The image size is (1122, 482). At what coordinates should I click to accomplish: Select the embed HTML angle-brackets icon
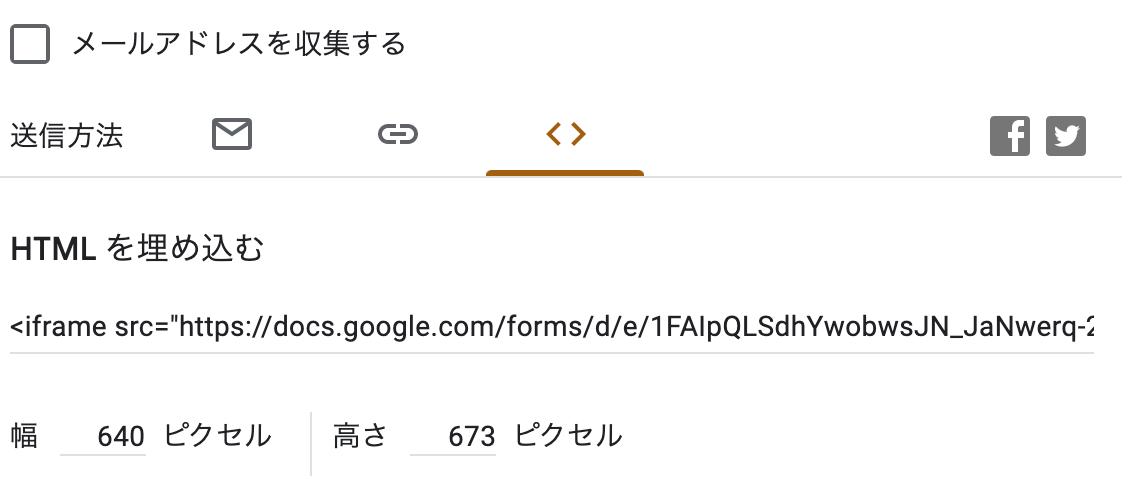(565, 134)
